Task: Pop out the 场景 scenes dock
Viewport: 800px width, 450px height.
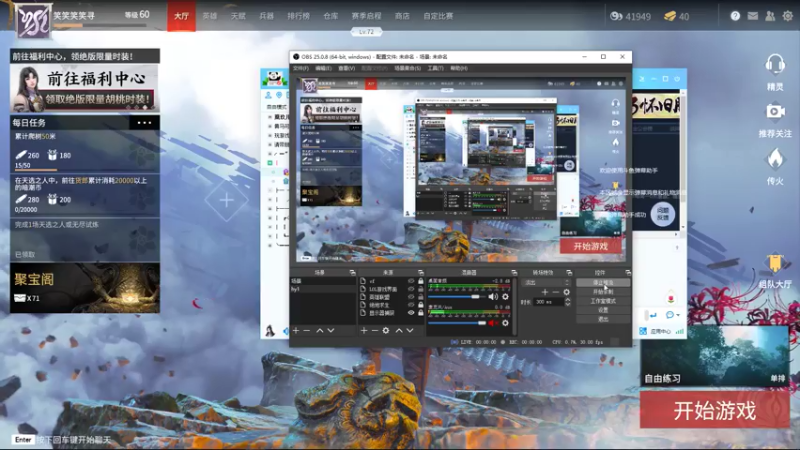Action: [x=352, y=272]
